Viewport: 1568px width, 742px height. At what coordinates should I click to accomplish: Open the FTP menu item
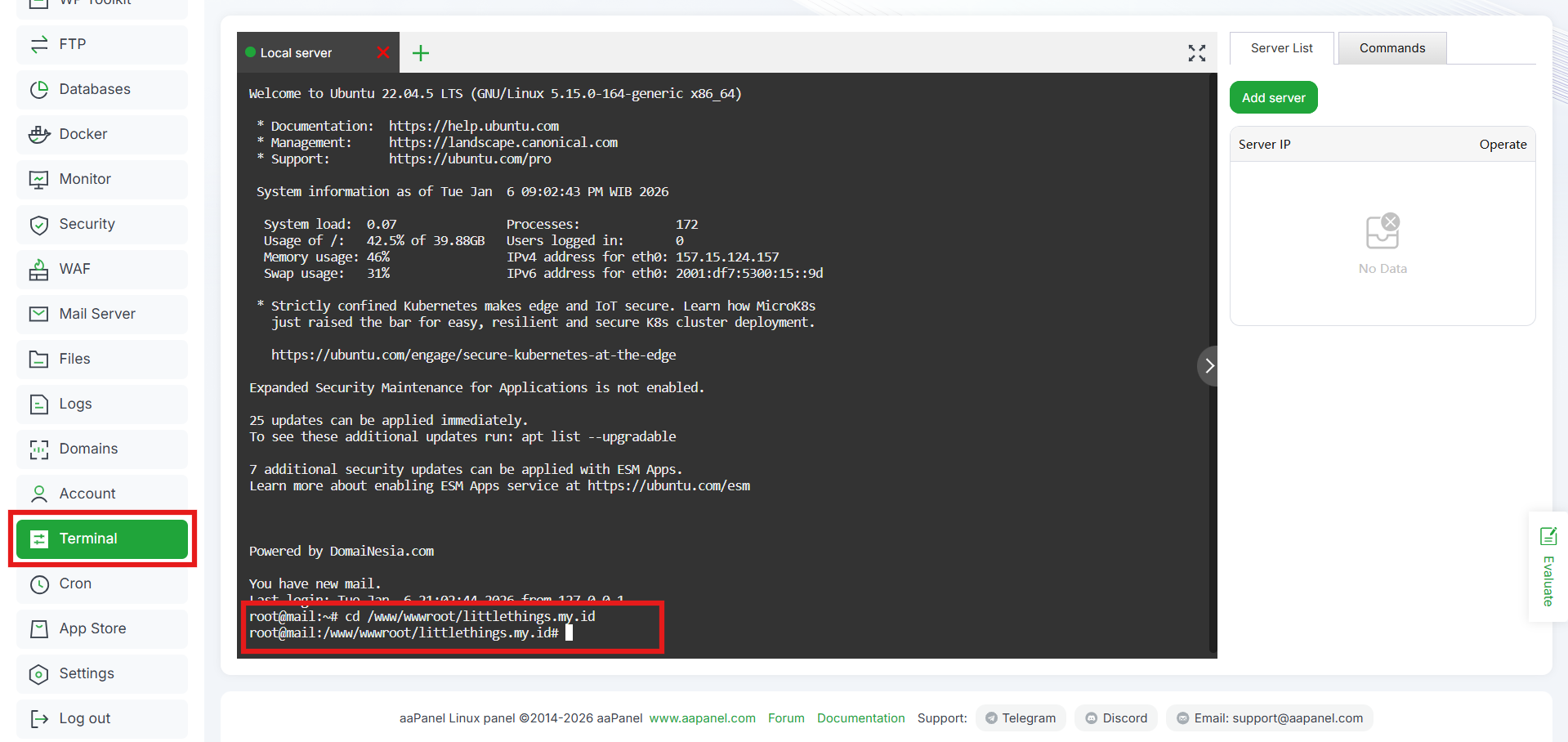coord(102,44)
